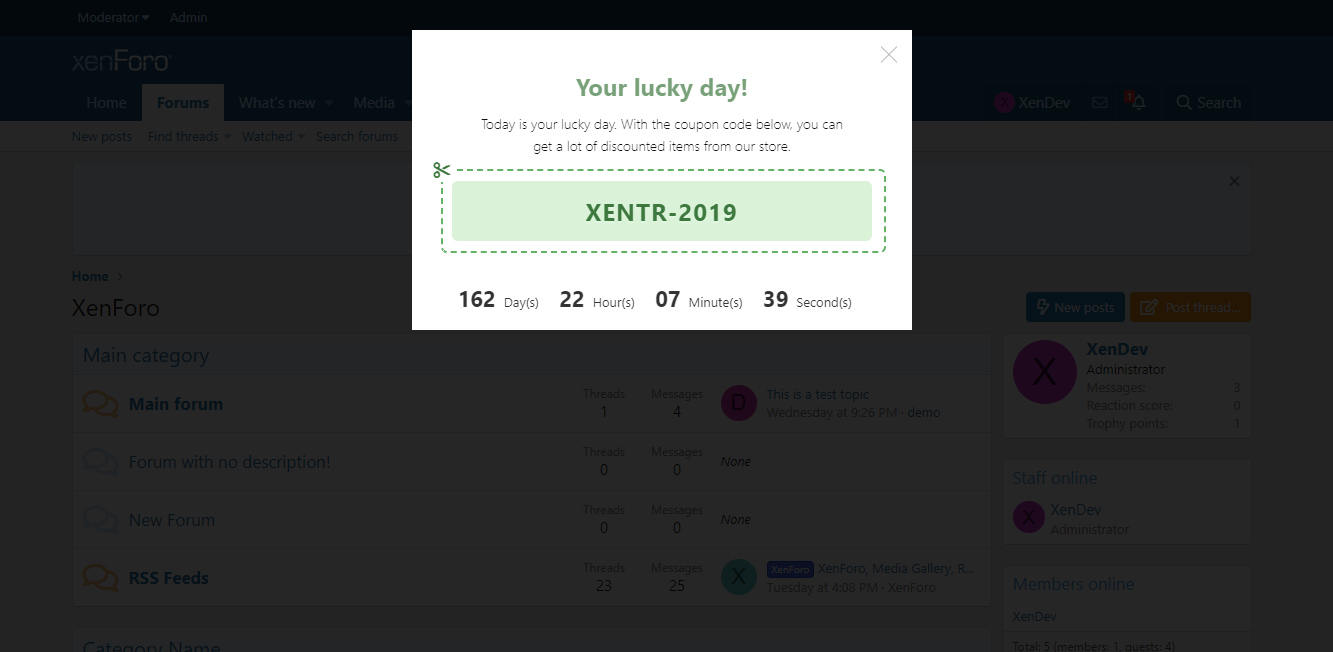Viewport: 1333px width, 652px height.
Task: Switch to the Forums tab
Action: tap(183, 103)
